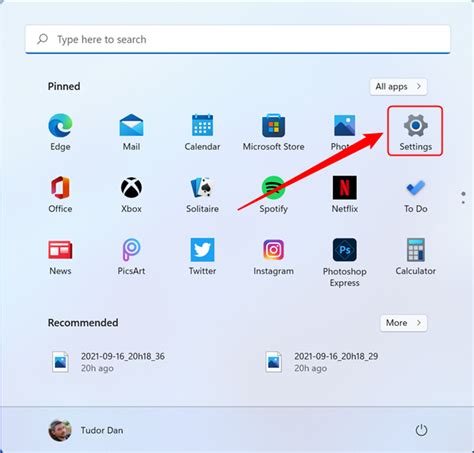The height and width of the screenshot is (453, 474).
Task: Show More recommended items
Action: click(x=403, y=323)
